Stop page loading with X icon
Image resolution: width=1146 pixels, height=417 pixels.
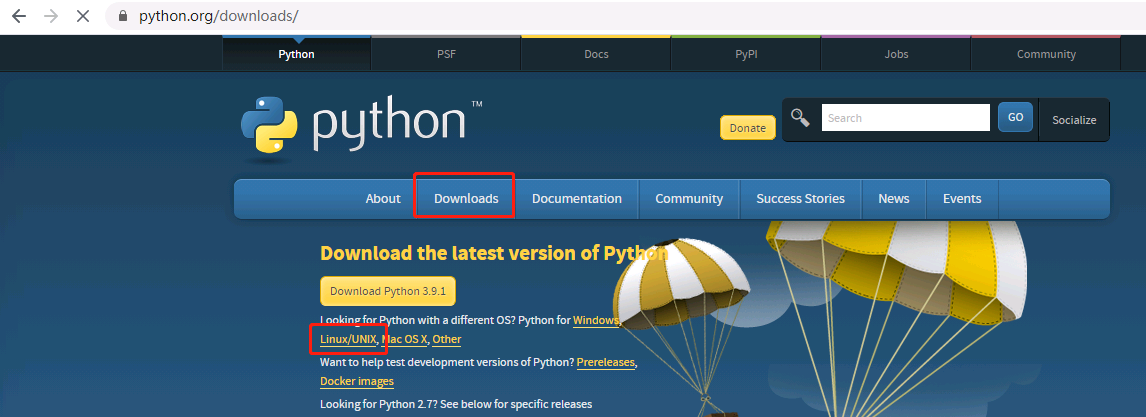point(83,16)
